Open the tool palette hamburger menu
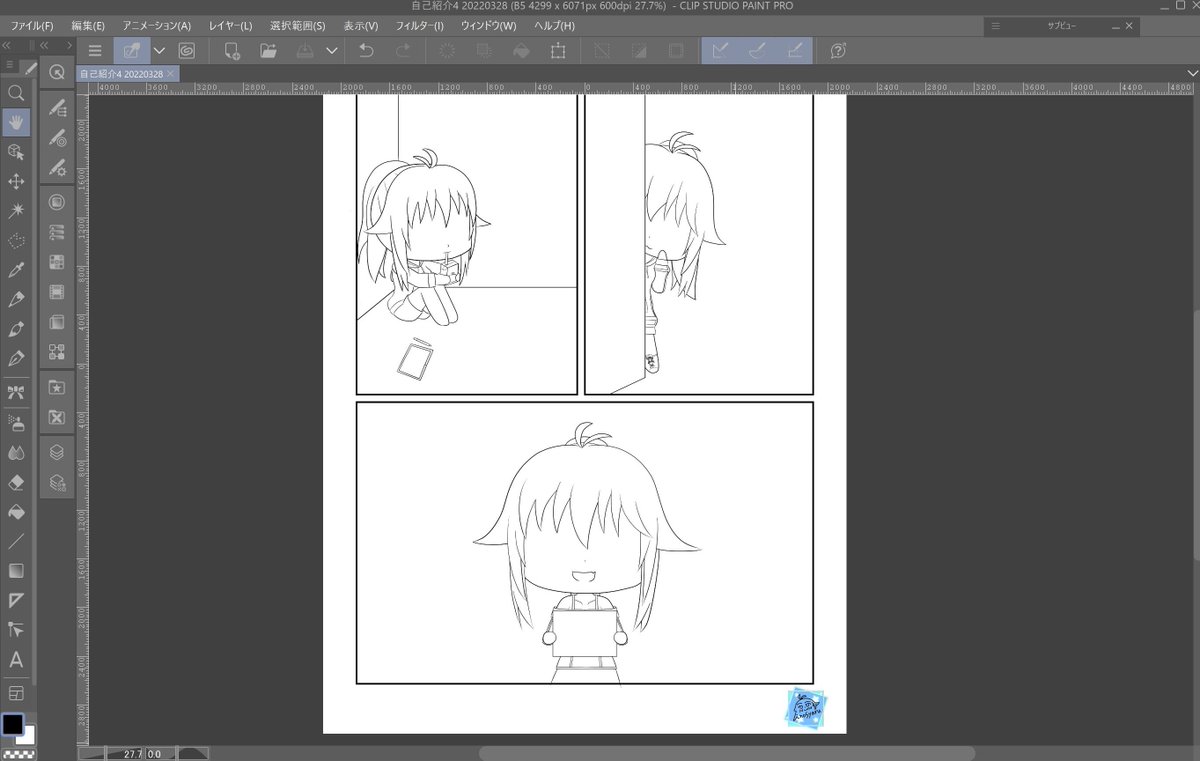Viewport: 1200px width, 761px height. [x=11, y=65]
